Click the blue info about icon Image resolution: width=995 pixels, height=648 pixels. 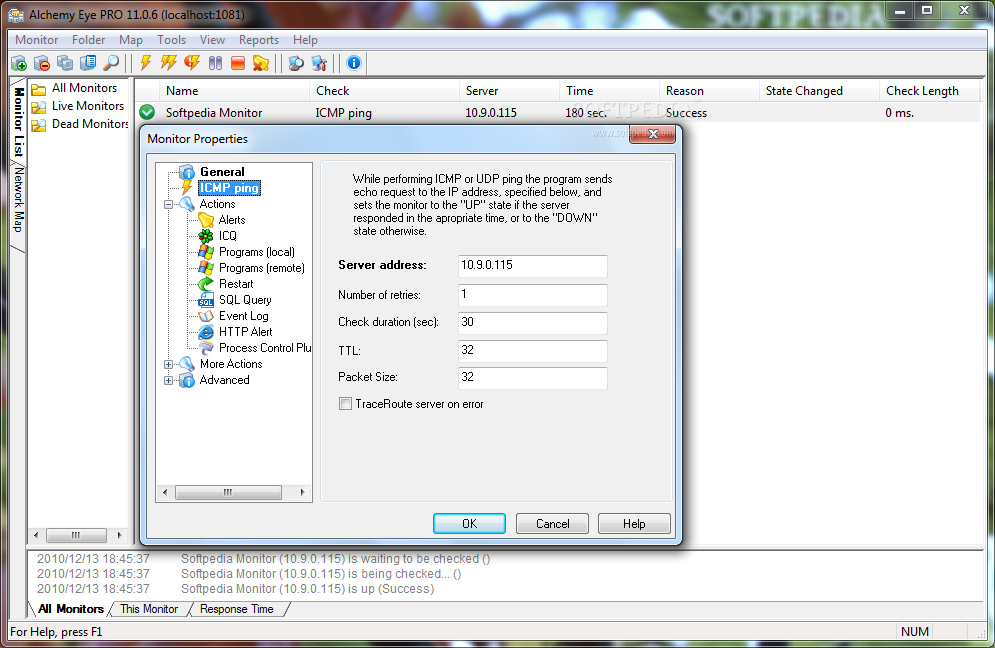[353, 63]
